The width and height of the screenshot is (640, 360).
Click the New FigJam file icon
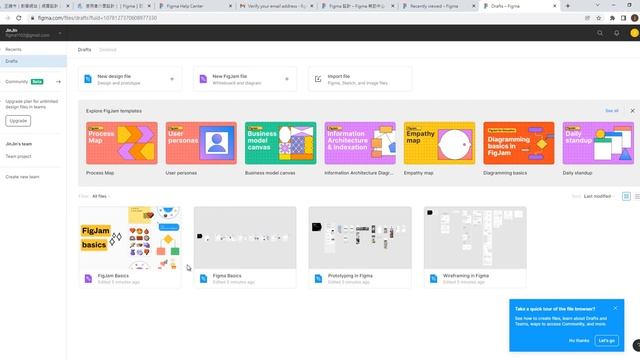(203, 79)
